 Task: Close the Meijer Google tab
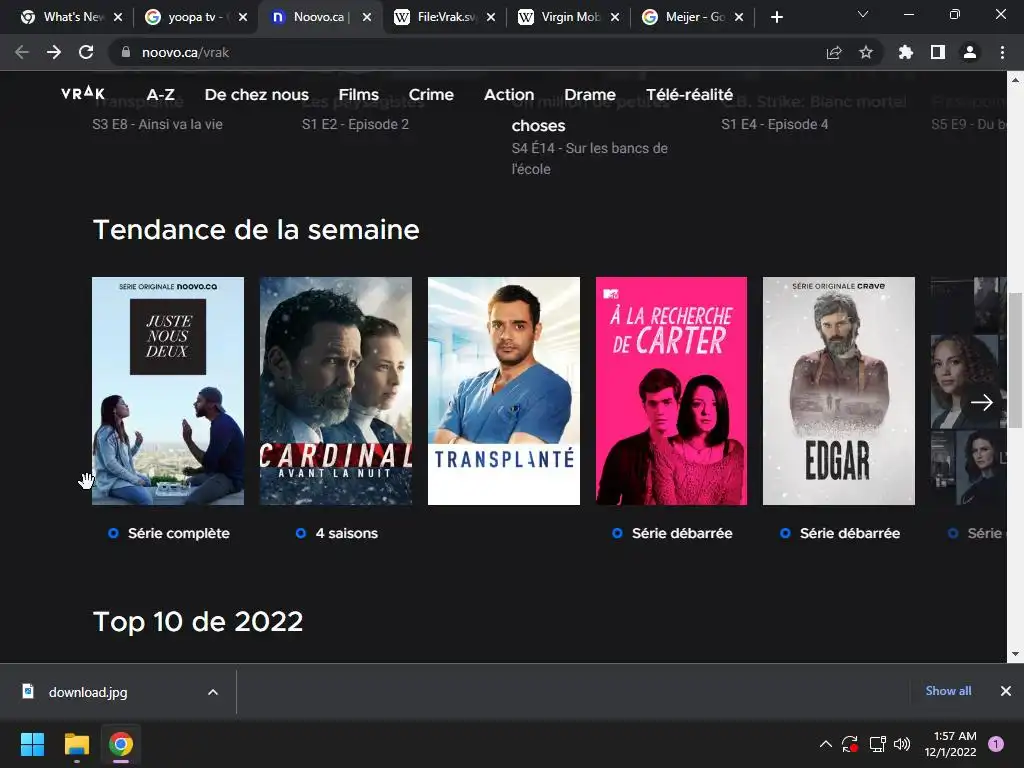[739, 17]
